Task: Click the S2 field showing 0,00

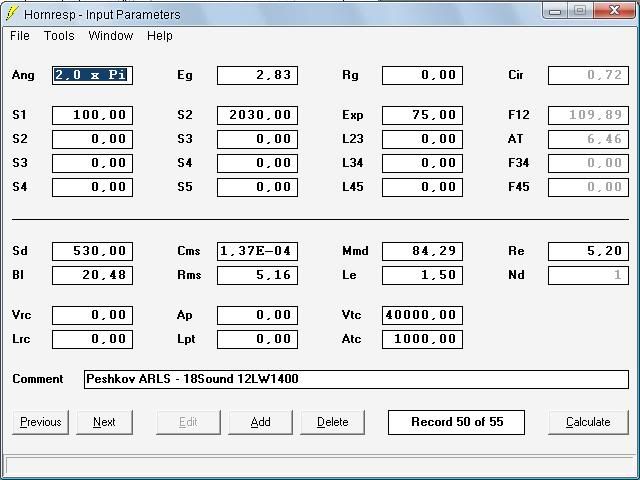Action: click(92, 139)
